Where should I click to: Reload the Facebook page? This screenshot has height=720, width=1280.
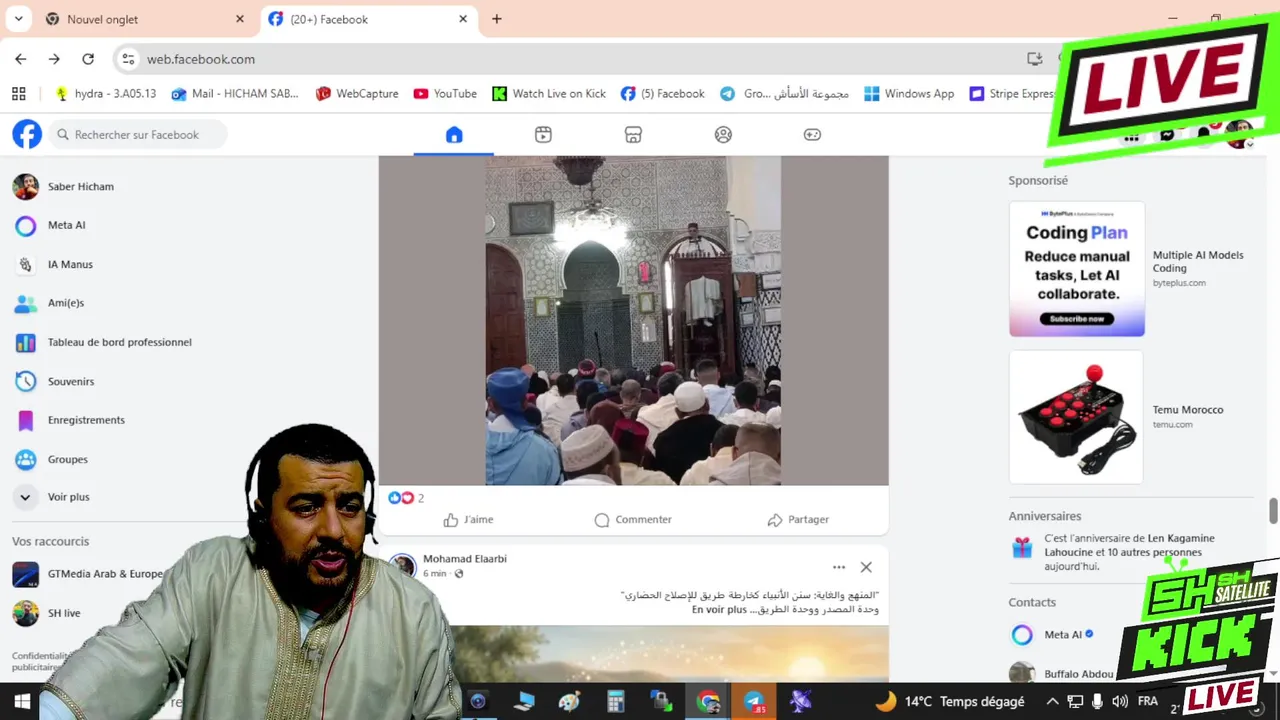[88, 59]
